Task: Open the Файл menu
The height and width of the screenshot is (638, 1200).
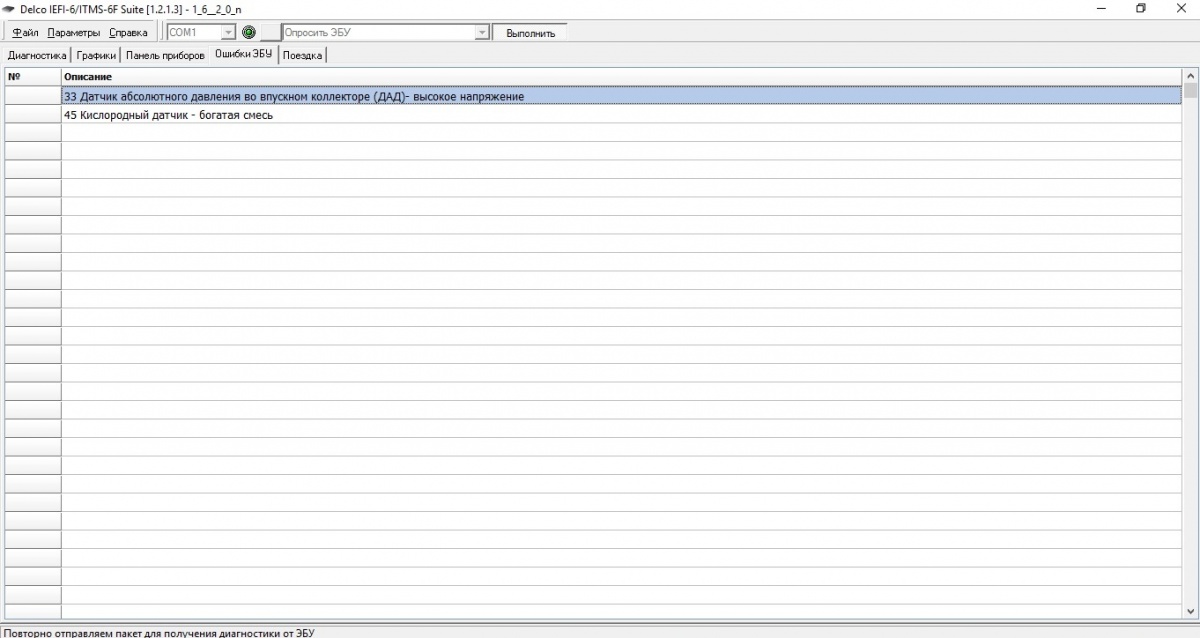Action: click(x=25, y=32)
